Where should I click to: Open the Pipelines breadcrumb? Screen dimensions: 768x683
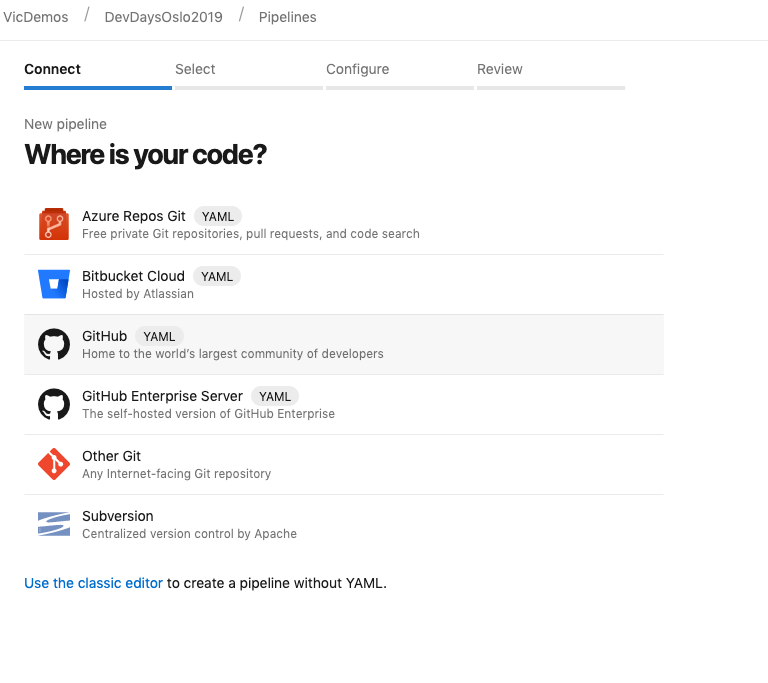288,17
